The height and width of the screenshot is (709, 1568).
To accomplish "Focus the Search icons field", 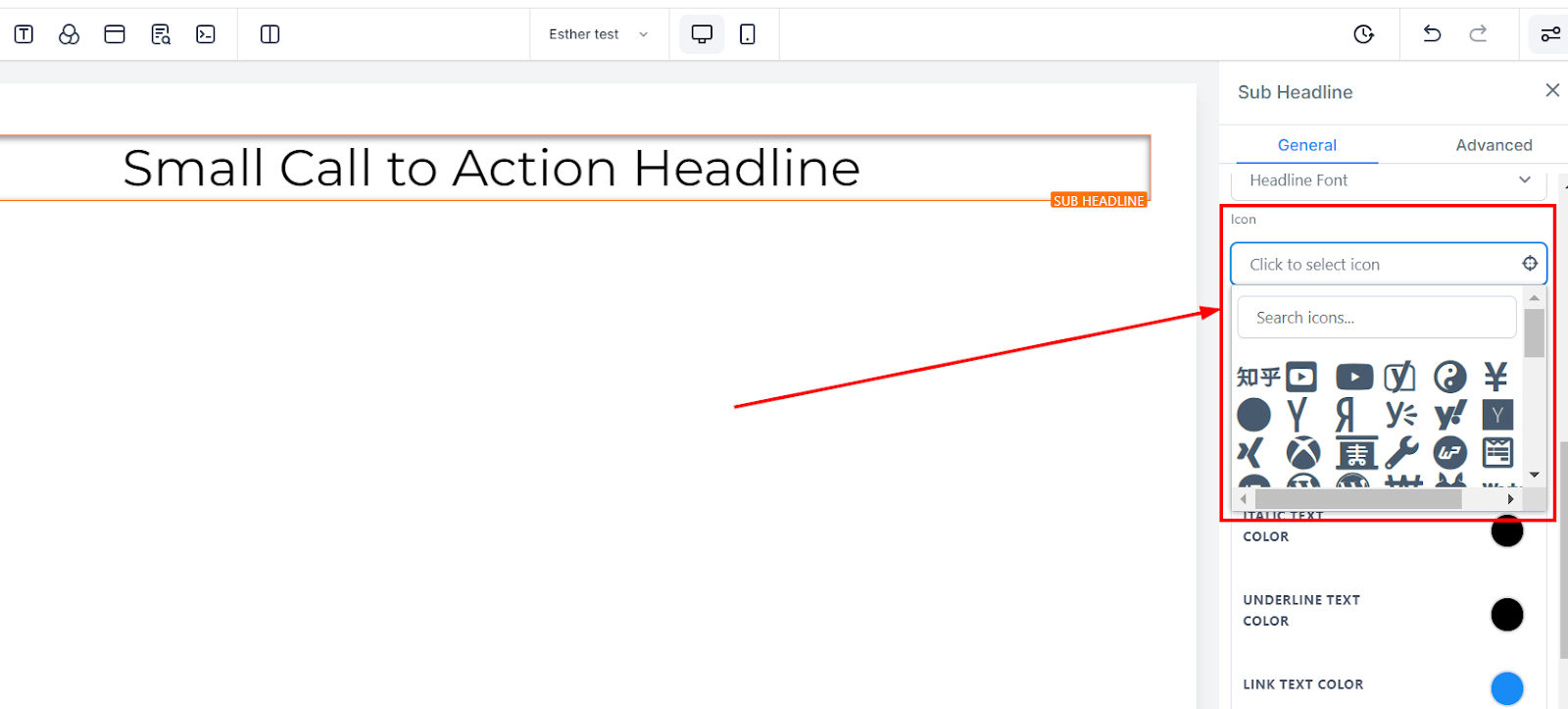I will 1377,318.
